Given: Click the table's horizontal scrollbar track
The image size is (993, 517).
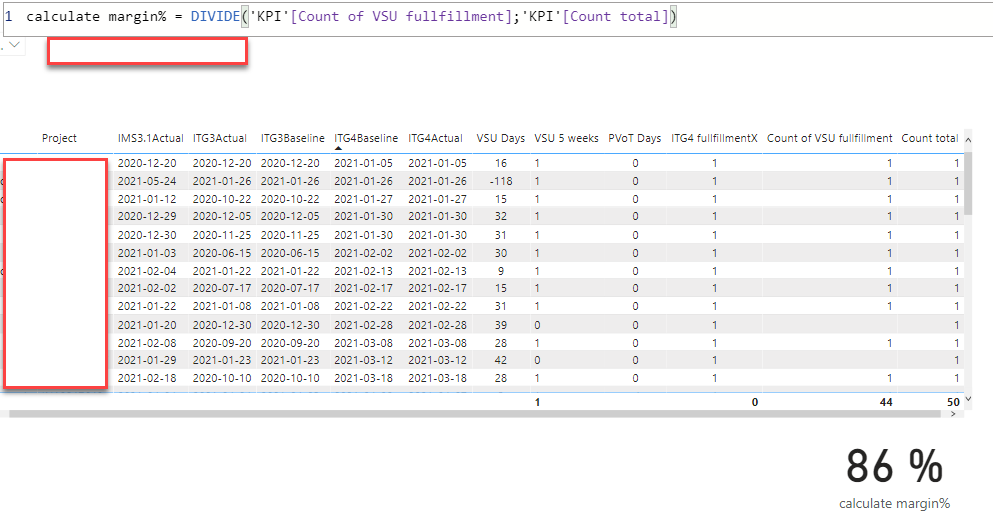Looking at the screenshot, I should click(x=475, y=414).
